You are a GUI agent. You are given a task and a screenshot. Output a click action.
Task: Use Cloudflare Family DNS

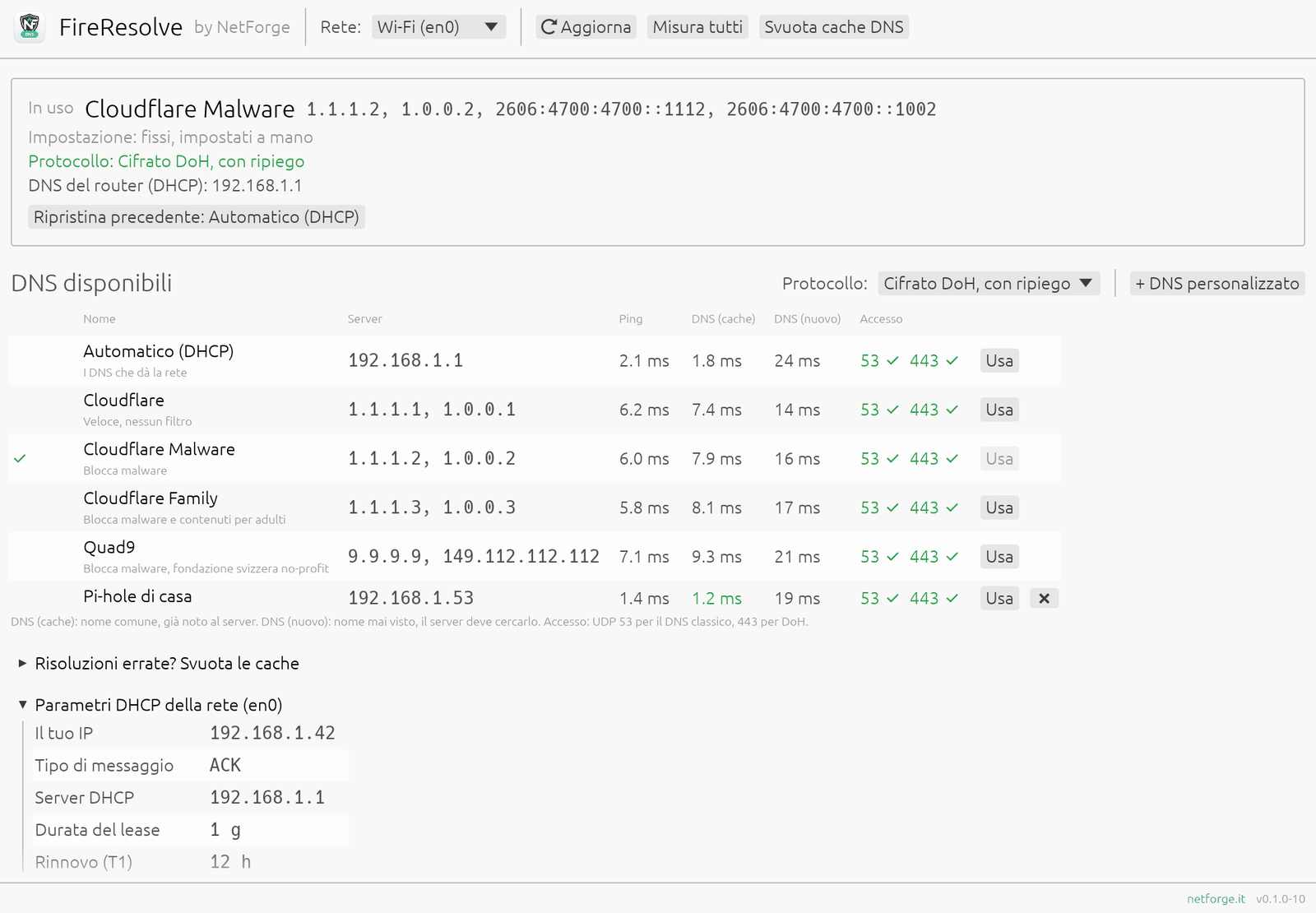click(999, 507)
